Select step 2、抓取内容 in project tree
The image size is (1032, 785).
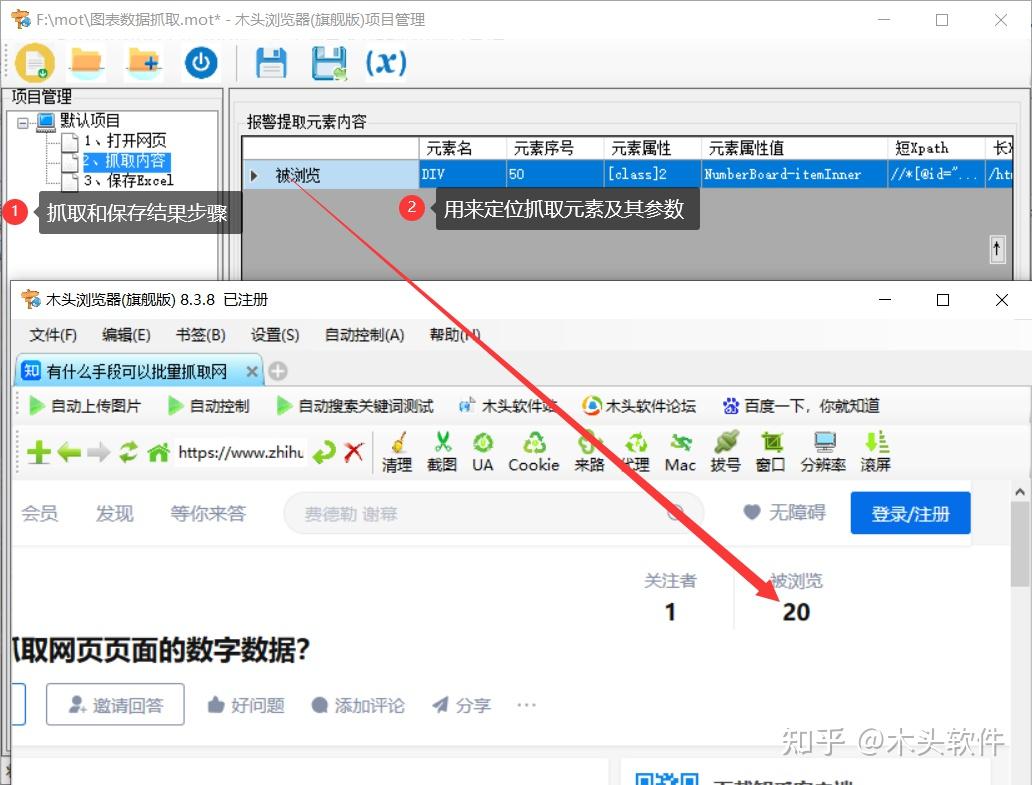125,161
